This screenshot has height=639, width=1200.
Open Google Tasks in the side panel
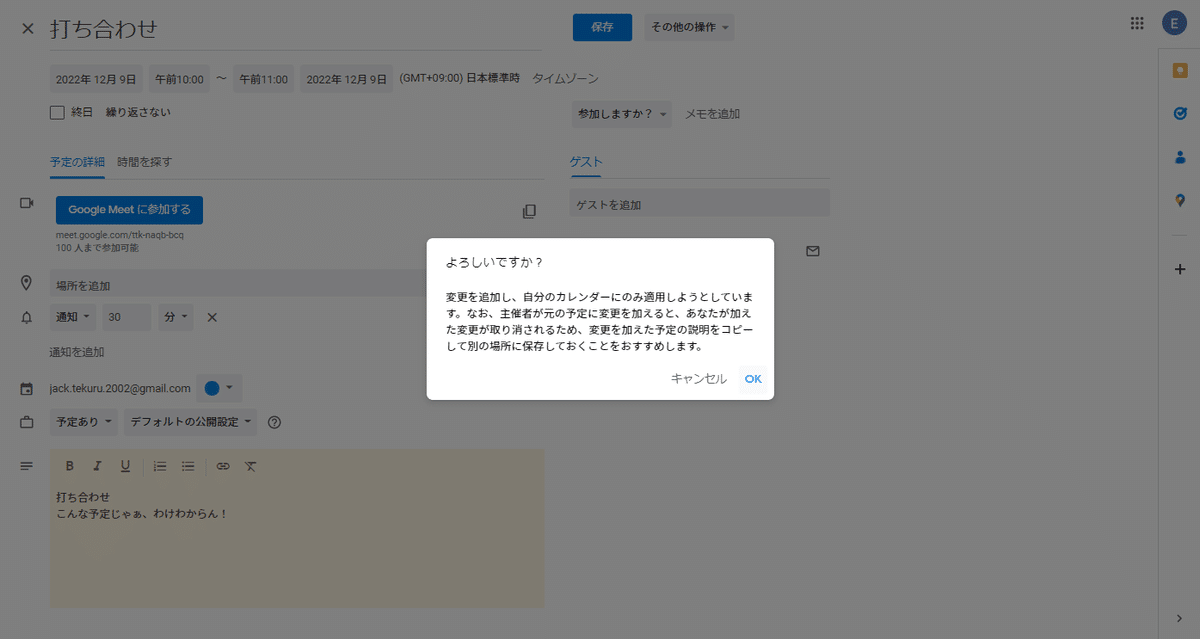[1178, 113]
